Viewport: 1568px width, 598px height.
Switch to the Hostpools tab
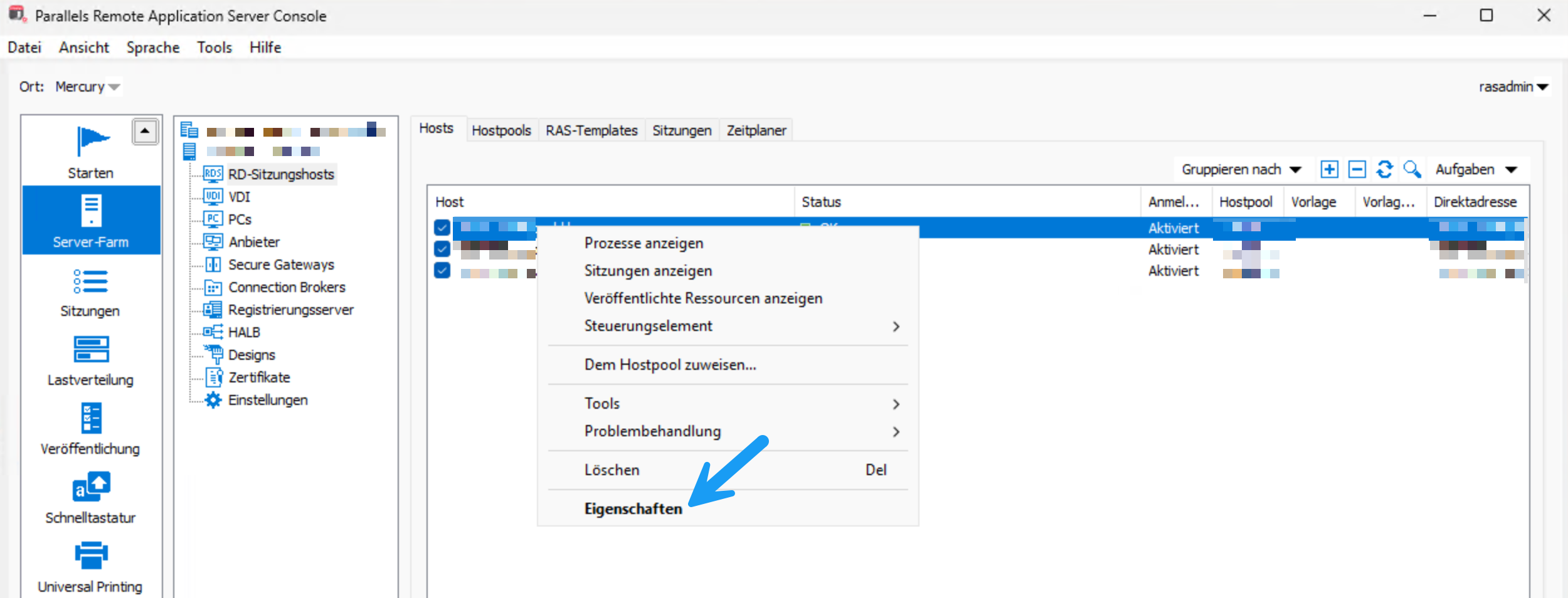pos(501,130)
